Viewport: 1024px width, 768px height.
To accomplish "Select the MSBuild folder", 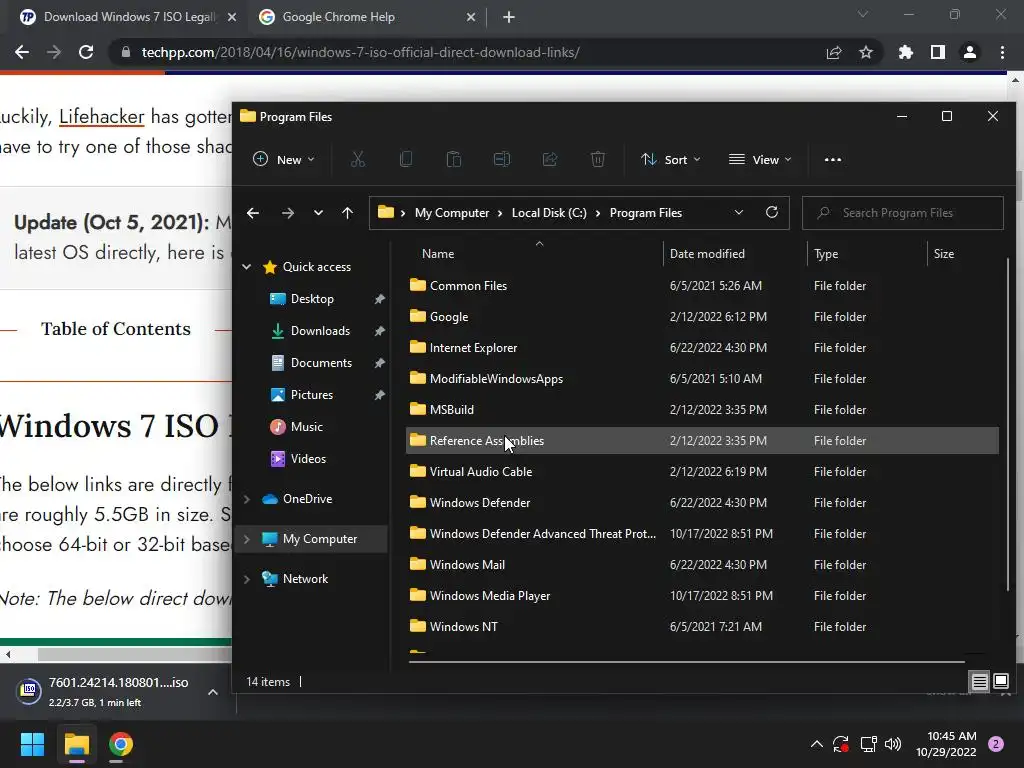I will coord(702,409).
